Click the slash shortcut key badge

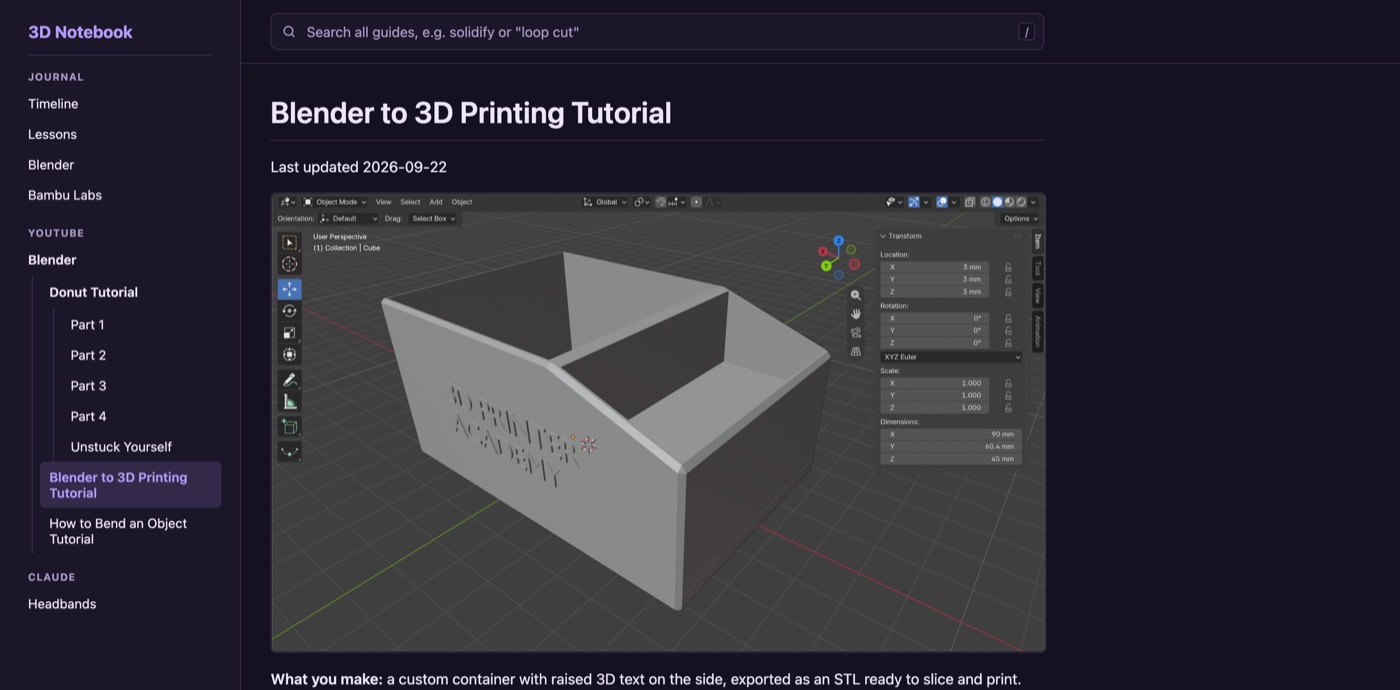pos(1026,32)
